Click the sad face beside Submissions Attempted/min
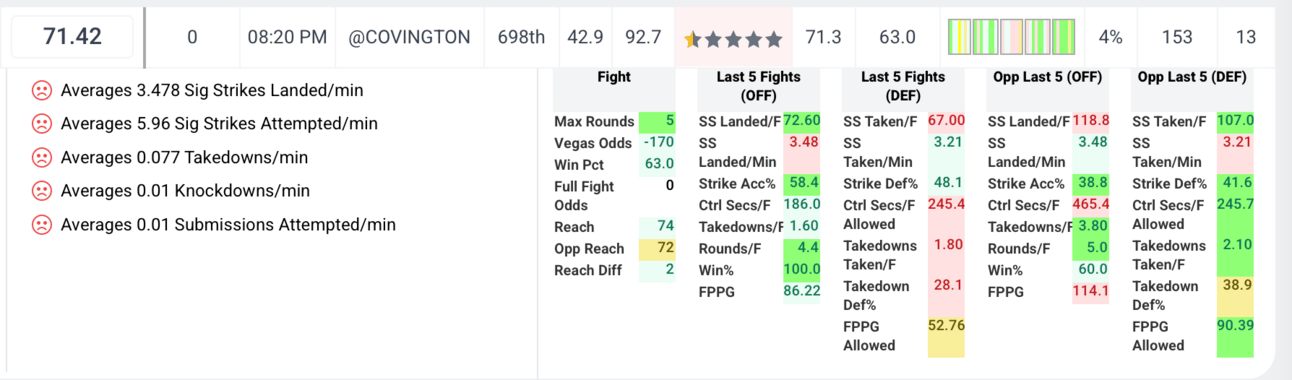Image resolution: width=1292 pixels, height=380 pixels. click(41, 225)
